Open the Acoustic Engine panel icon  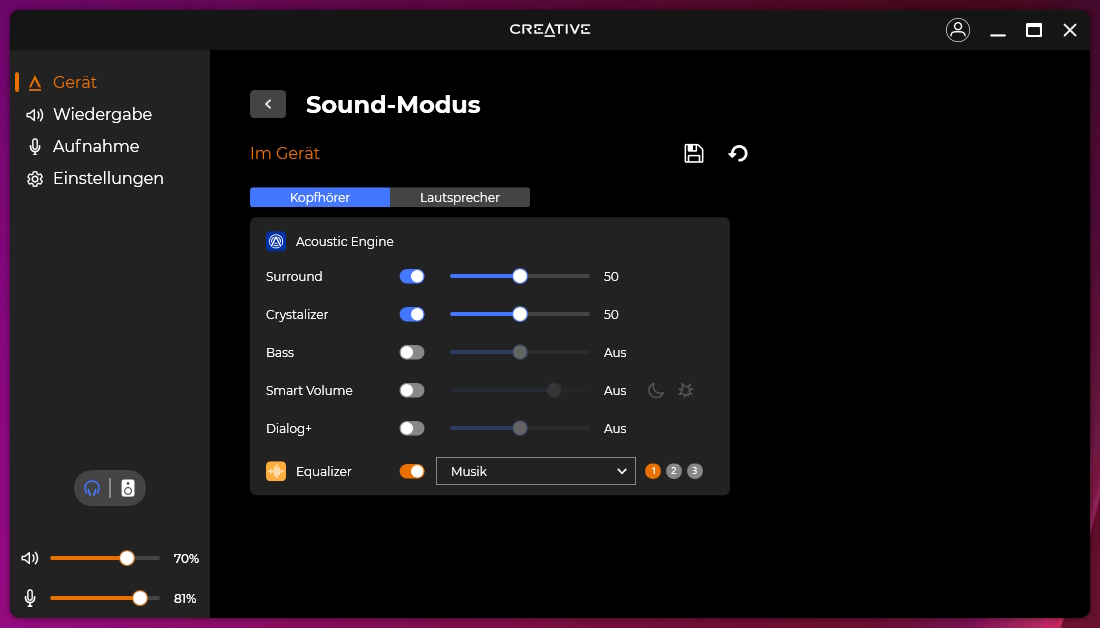(x=275, y=241)
